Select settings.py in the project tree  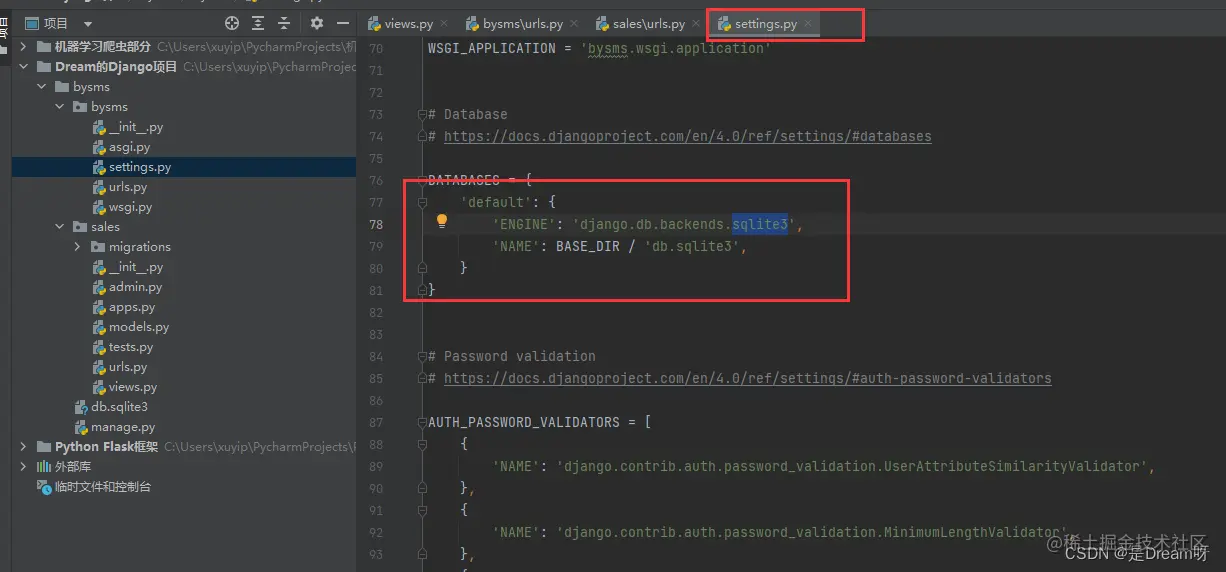[x=140, y=167]
